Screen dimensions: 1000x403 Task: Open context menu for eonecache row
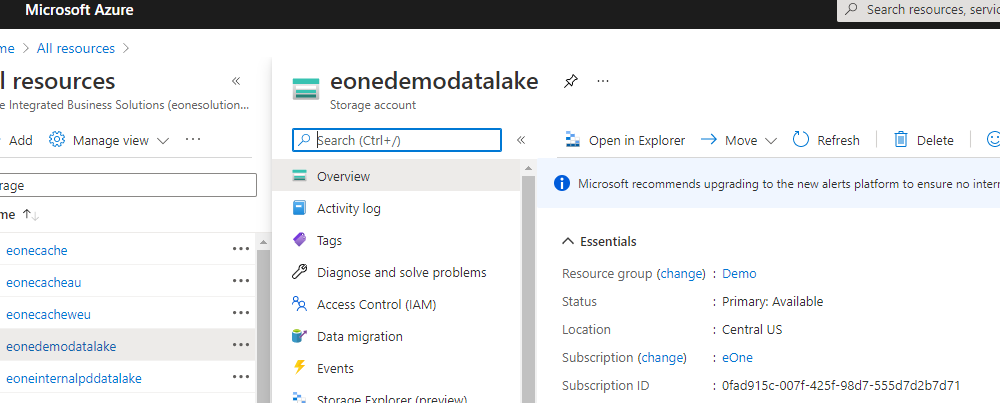[241, 249]
